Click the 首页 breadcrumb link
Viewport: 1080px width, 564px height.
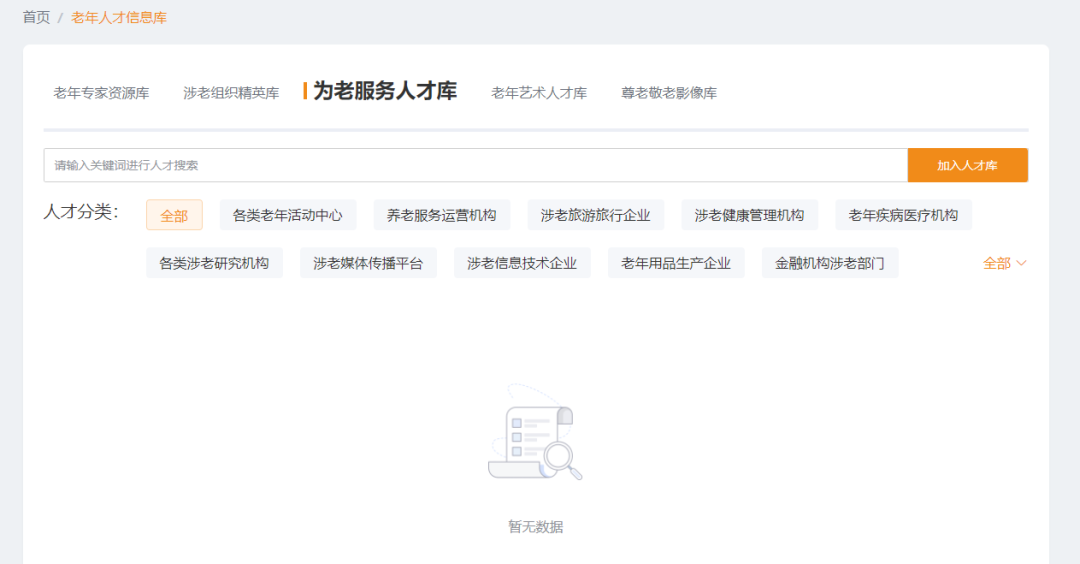(x=36, y=17)
